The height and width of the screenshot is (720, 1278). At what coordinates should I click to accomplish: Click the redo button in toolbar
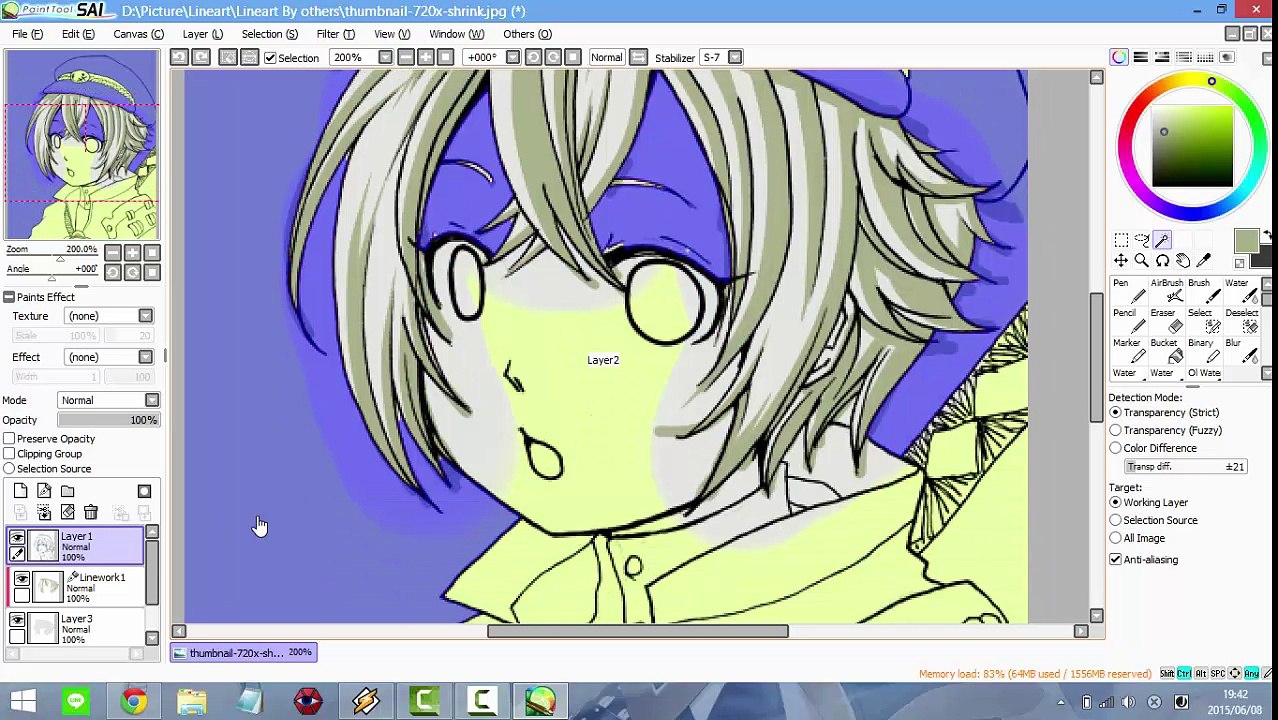tap(201, 57)
